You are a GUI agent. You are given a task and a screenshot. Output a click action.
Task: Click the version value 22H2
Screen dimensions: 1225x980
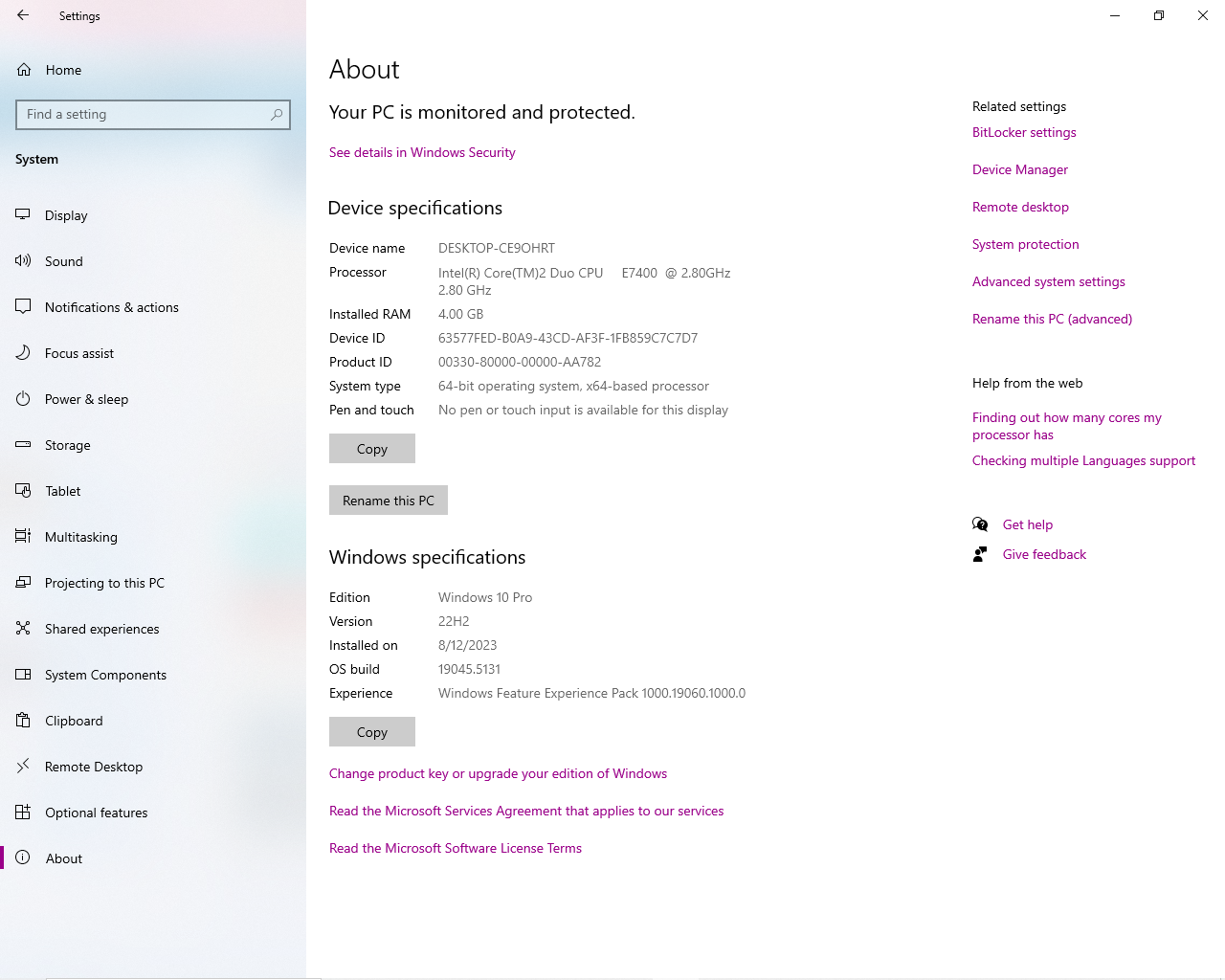click(x=454, y=621)
